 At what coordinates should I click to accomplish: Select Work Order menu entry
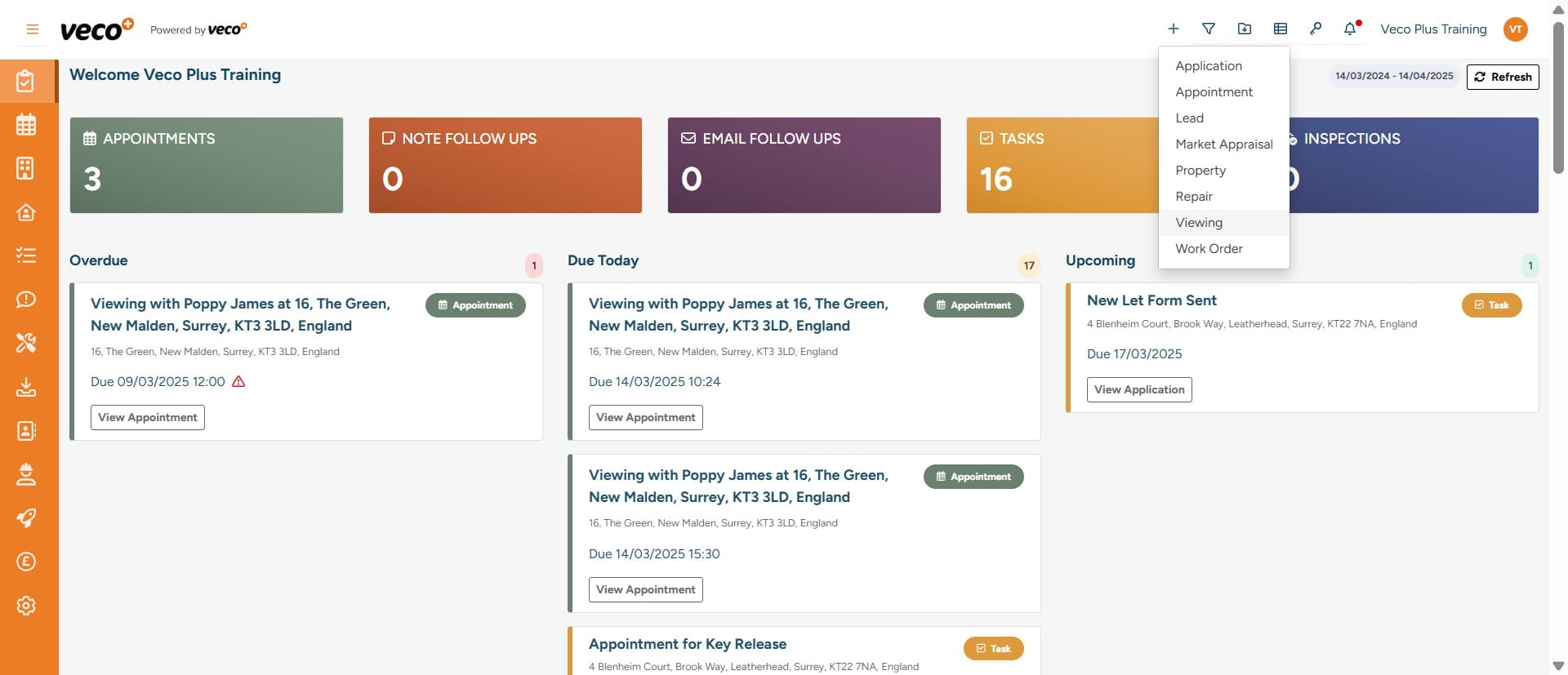[x=1209, y=249]
